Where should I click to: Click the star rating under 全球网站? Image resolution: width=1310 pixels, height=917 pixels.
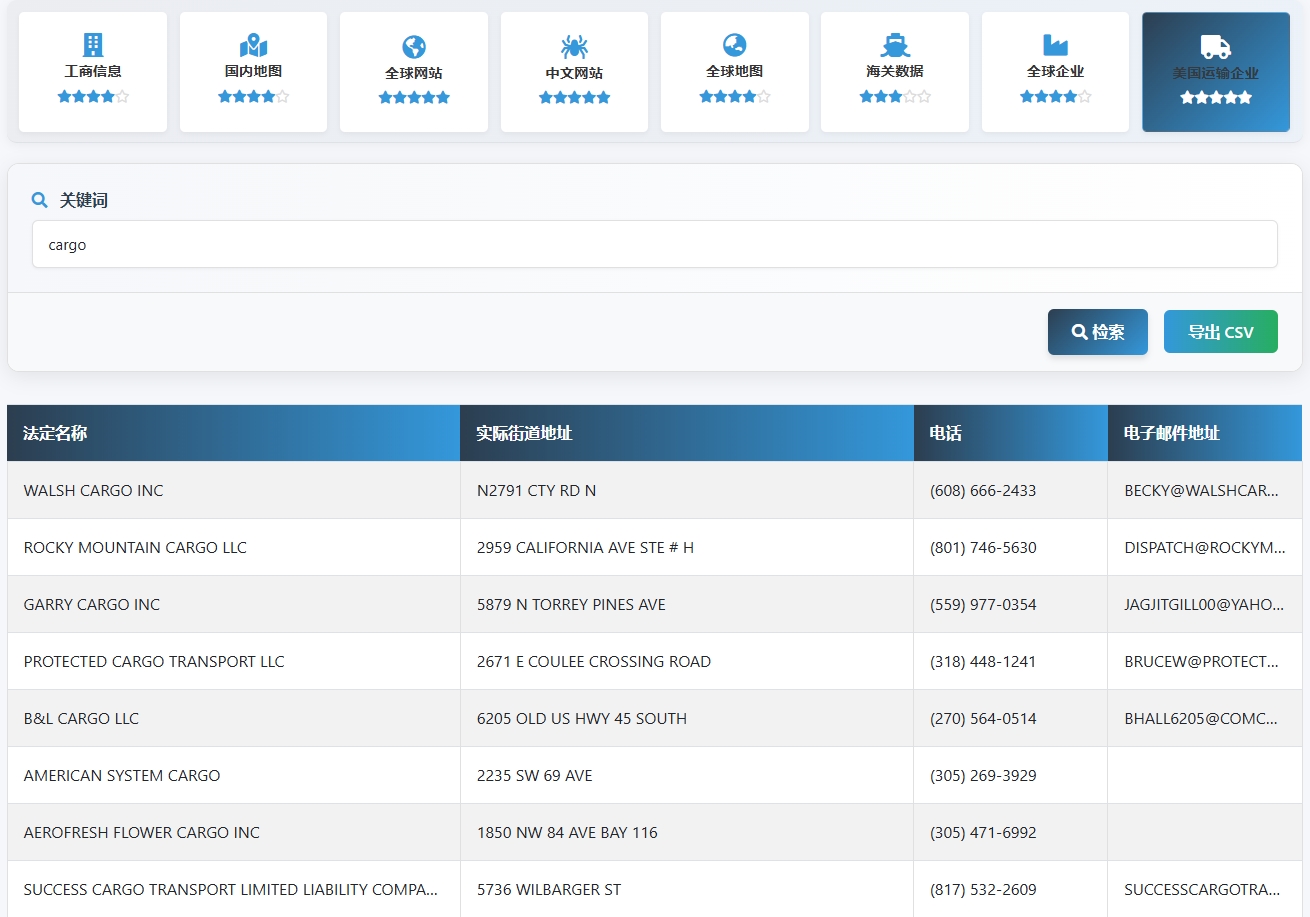point(414,98)
